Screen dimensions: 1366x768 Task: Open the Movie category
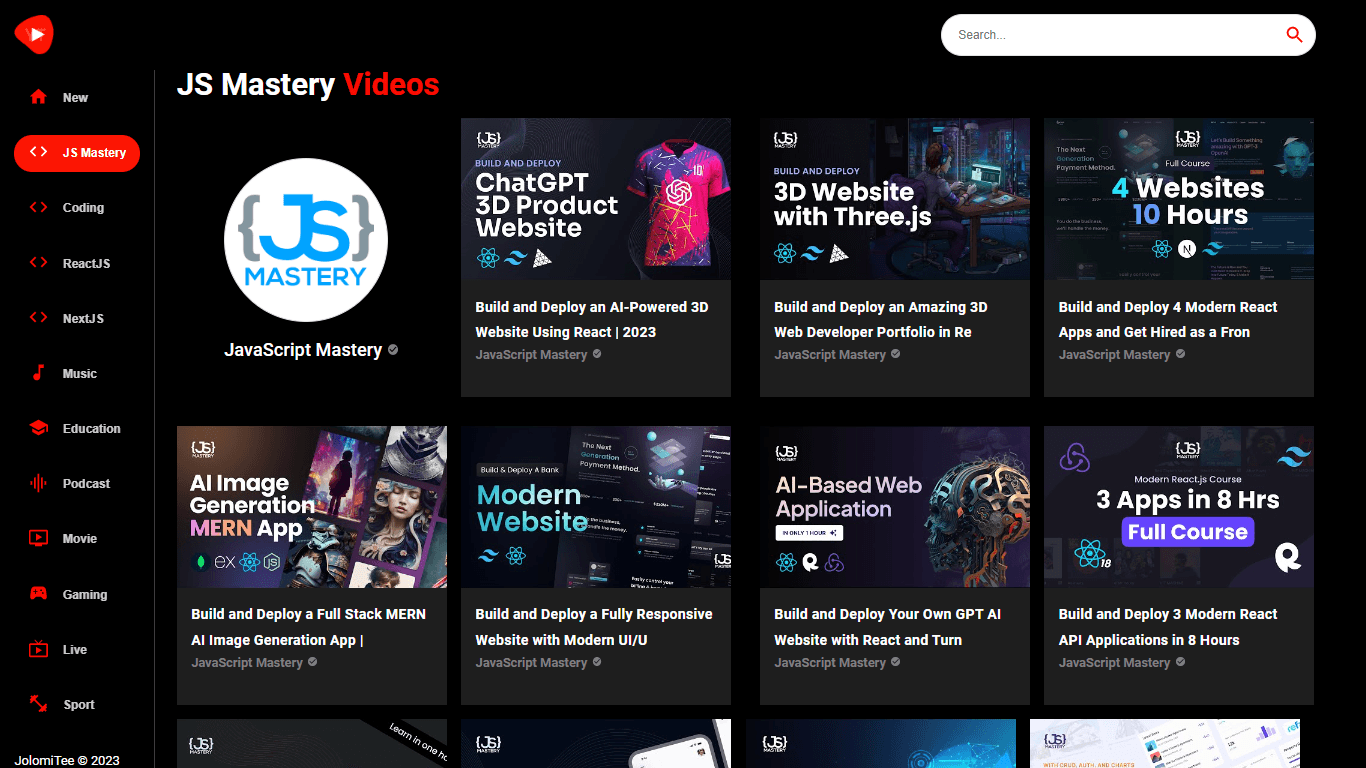click(77, 538)
